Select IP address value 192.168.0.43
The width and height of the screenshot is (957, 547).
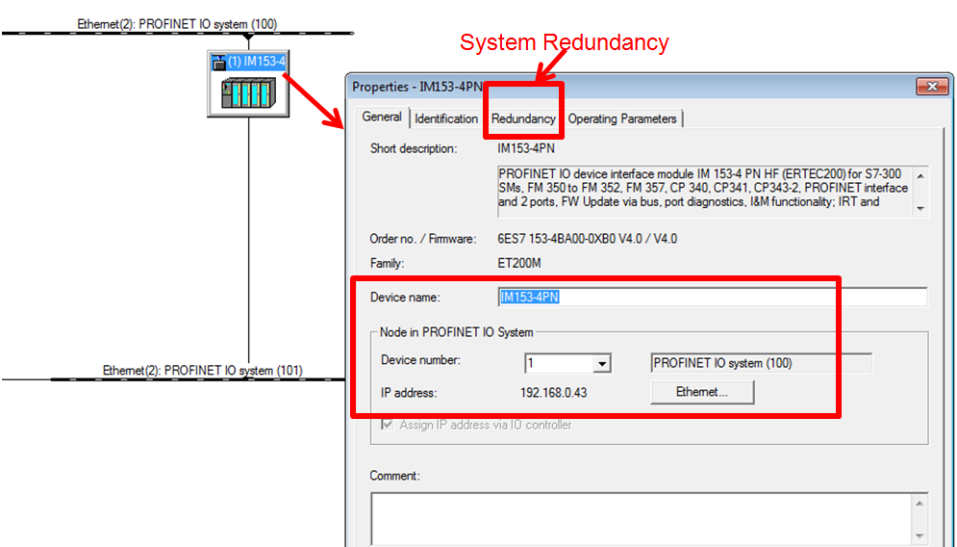pos(554,393)
